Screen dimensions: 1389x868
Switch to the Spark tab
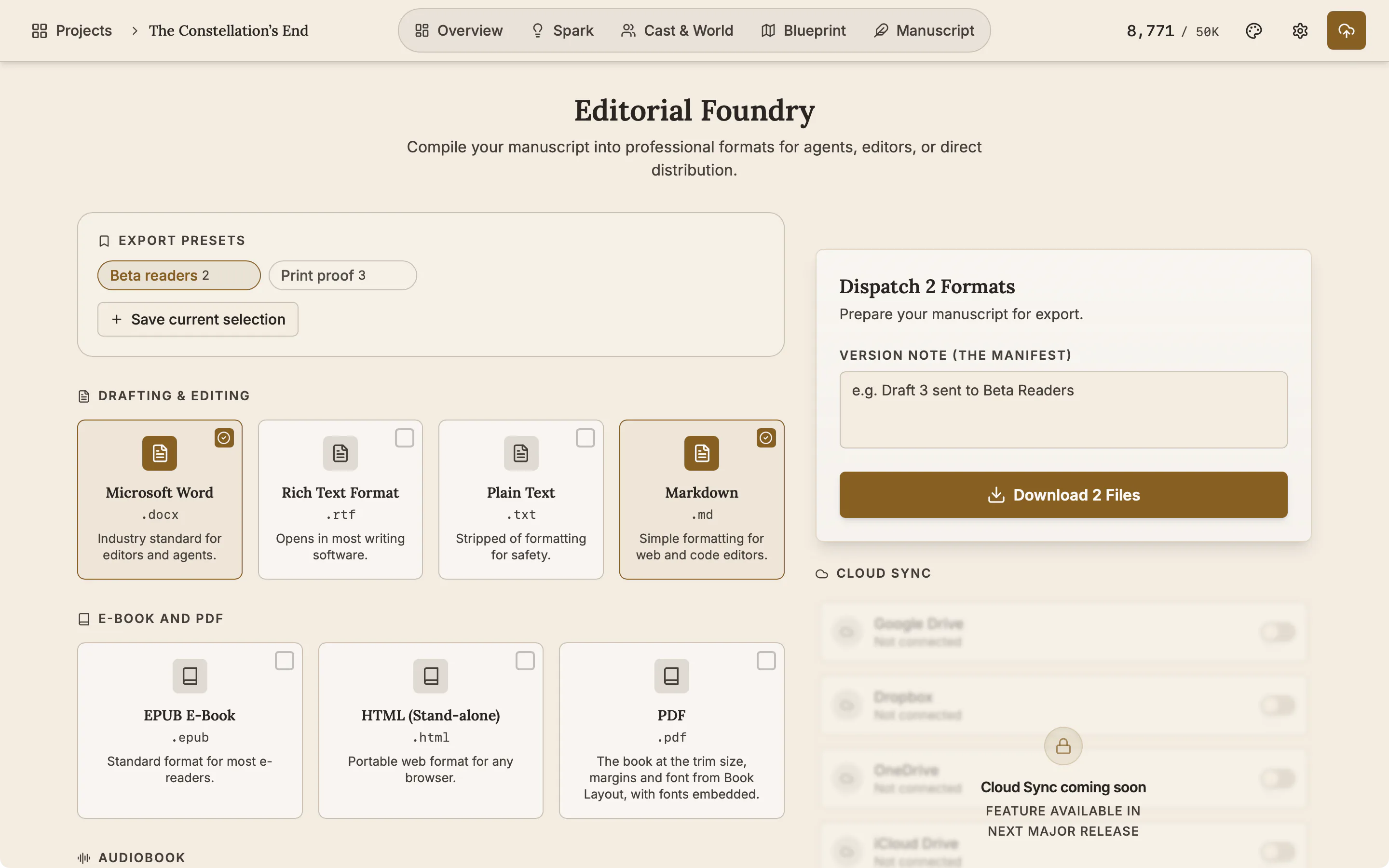562,30
